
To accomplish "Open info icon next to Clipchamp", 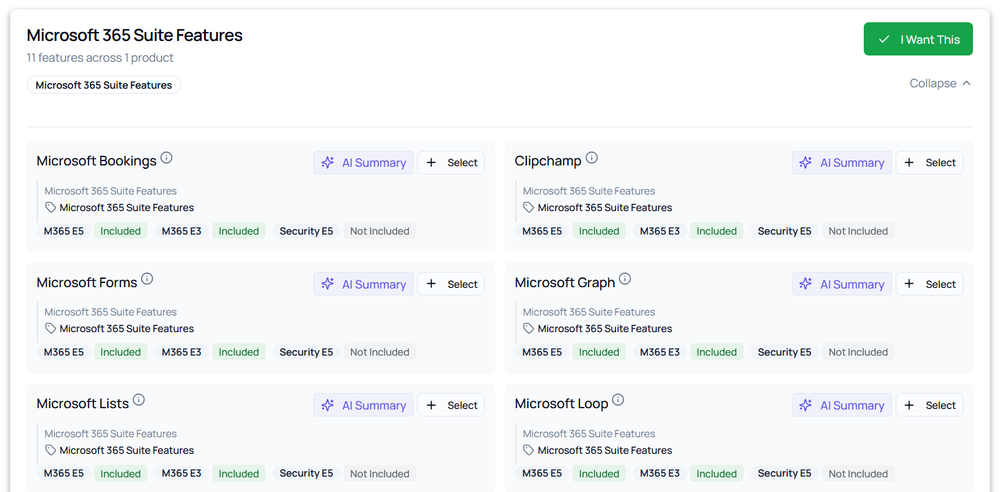I will click(x=592, y=158).
